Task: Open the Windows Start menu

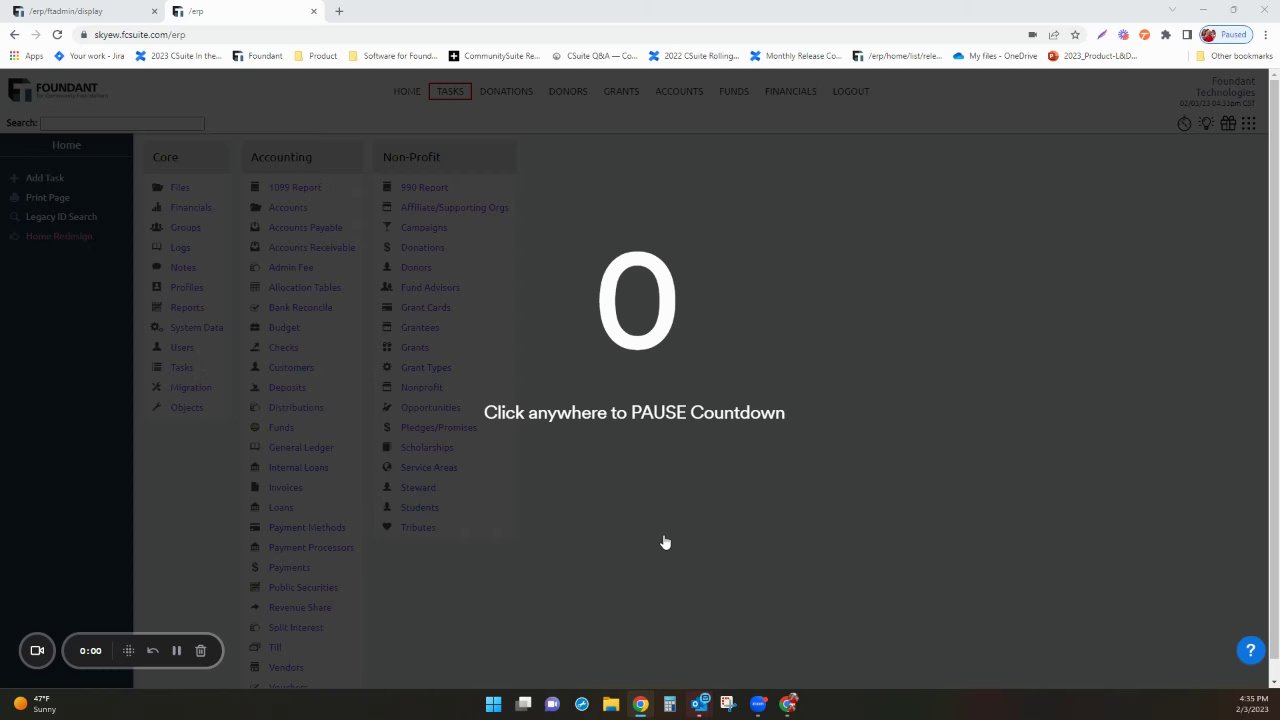Action: pyautogui.click(x=493, y=704)
